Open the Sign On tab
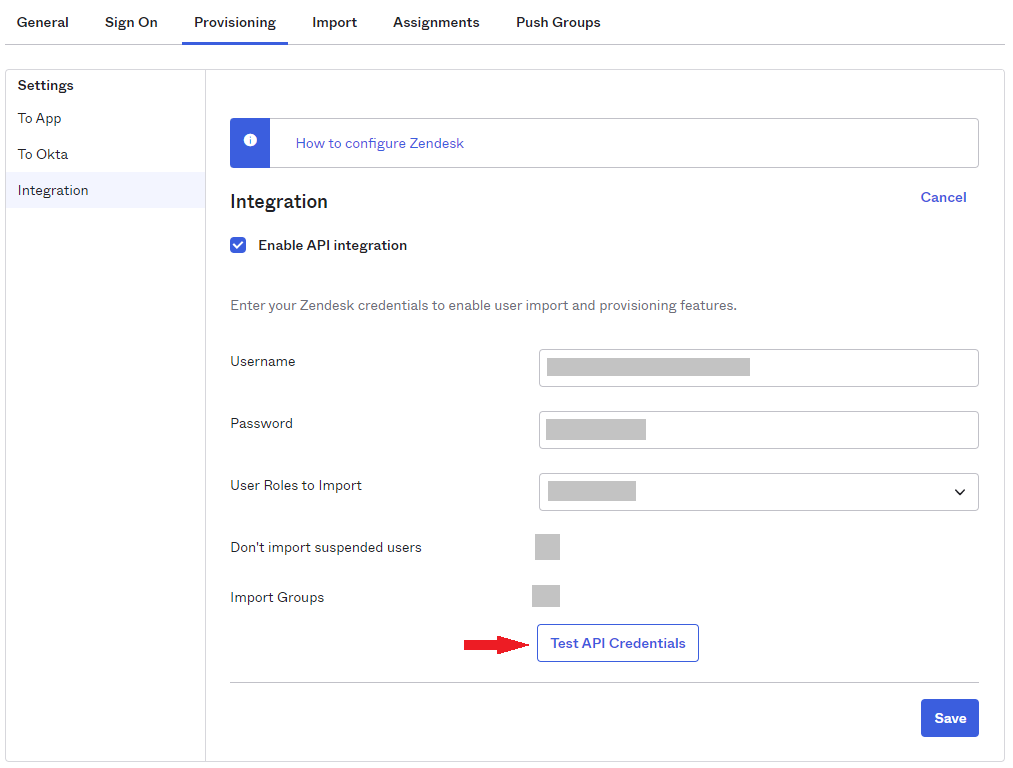The width and height of the screenshot is (1013, 768). pos(130,22)
